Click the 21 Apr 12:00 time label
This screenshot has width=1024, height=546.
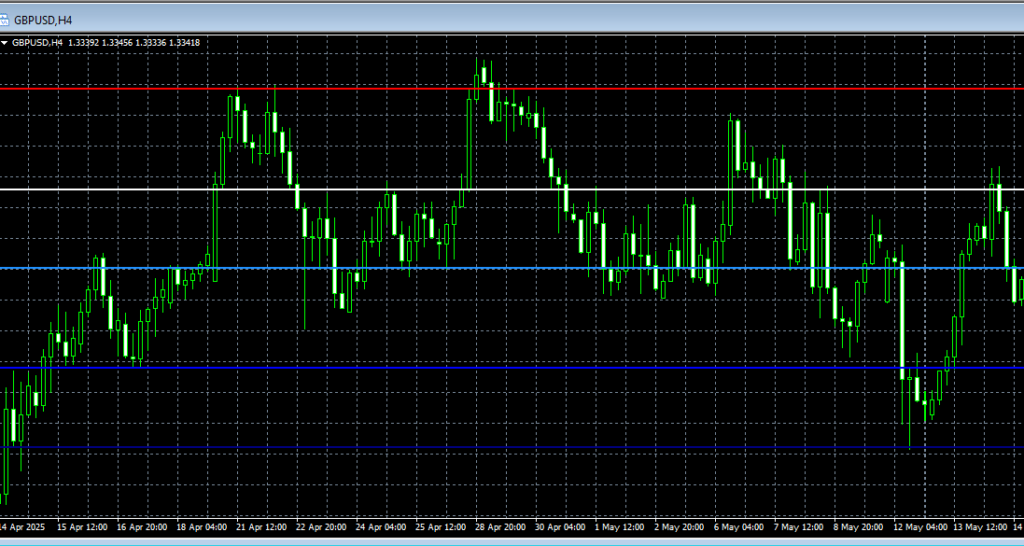point(261,527)
